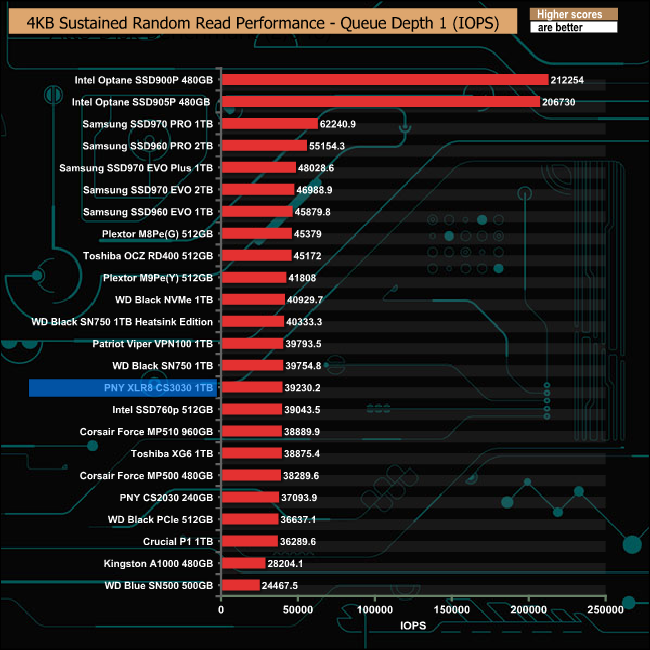Viewport: 650px width, 650px height.
Task: Click the red bar for Samsung SSD970 PRO
Action: 270,124
